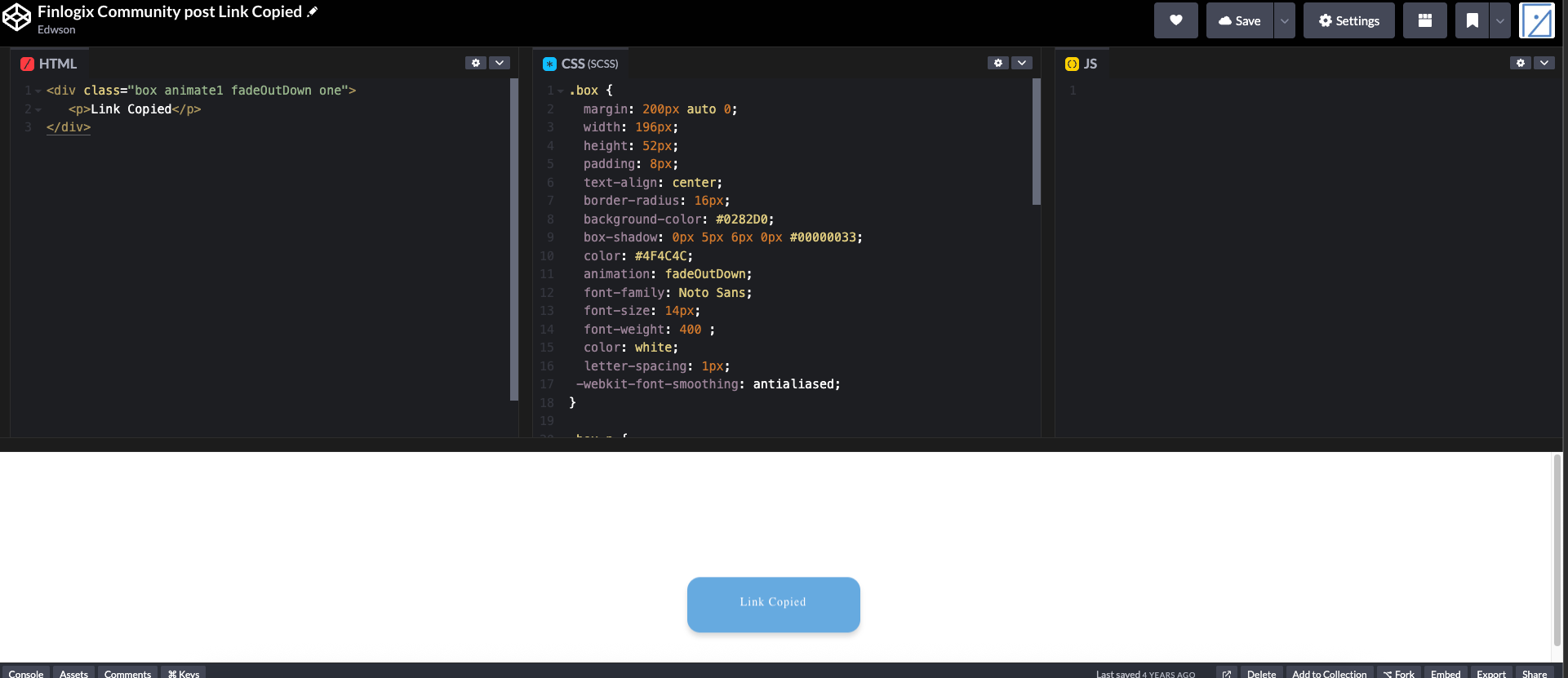Click the 'animation: fadeOutDown' CSS line

pos(668,274)
